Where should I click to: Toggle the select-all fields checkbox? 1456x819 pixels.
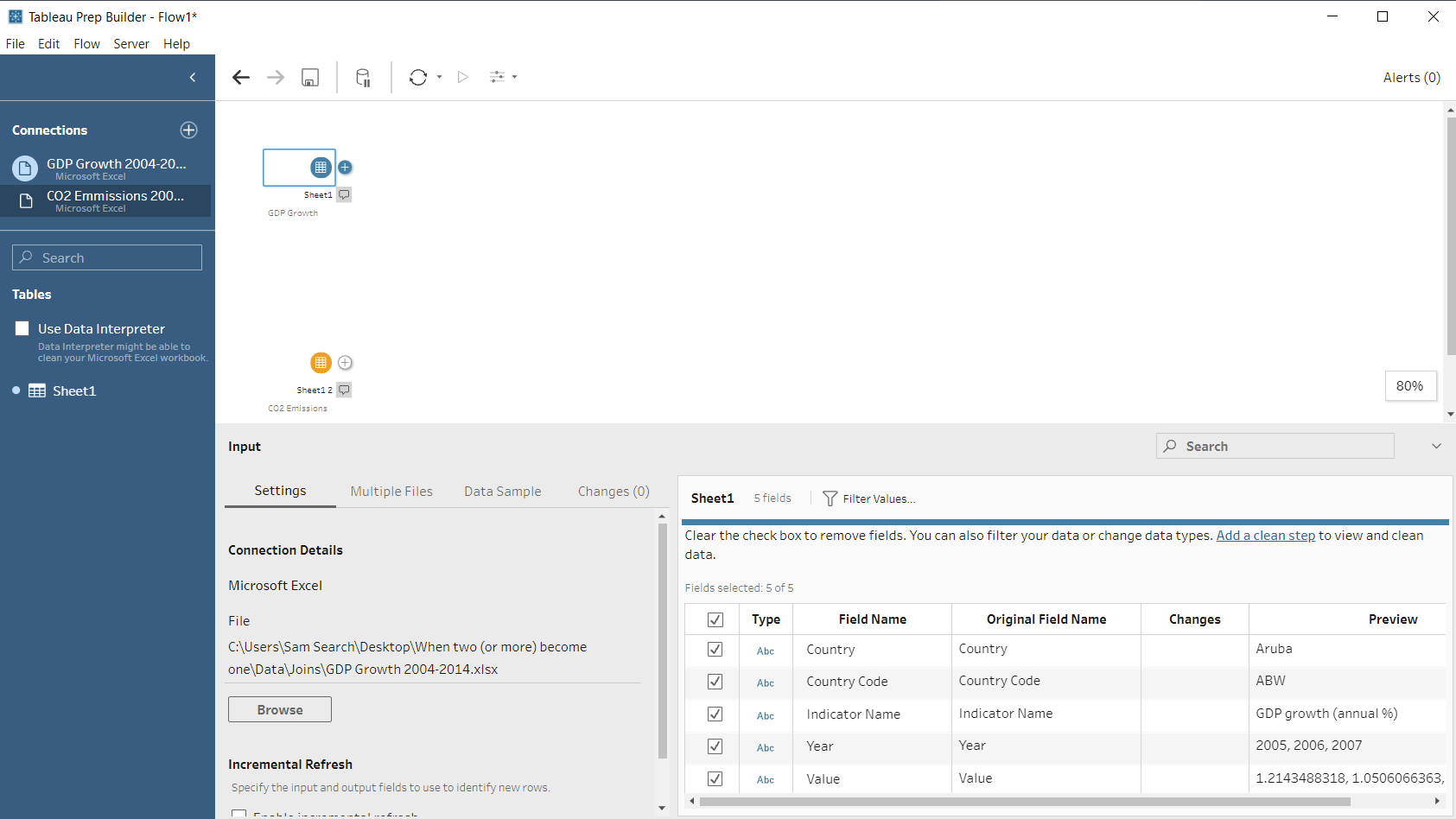tap(715, 619)
